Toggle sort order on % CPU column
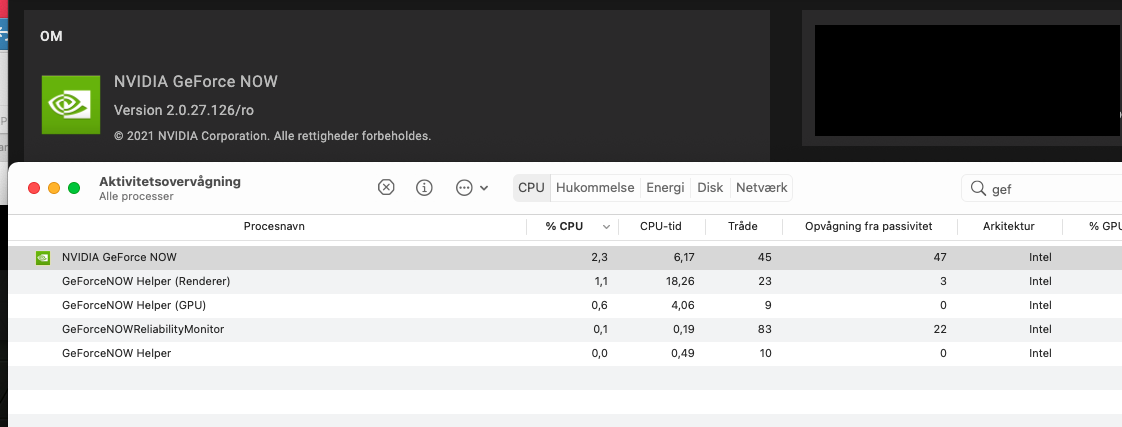The width and height of the screenshot is (1122, 427). point(572,227)
